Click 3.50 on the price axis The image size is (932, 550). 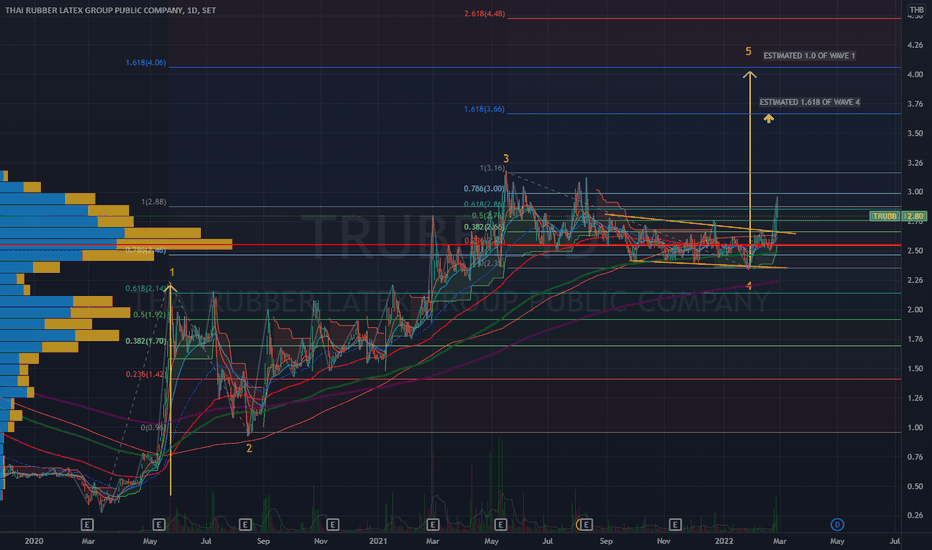(x=915, y=133)
